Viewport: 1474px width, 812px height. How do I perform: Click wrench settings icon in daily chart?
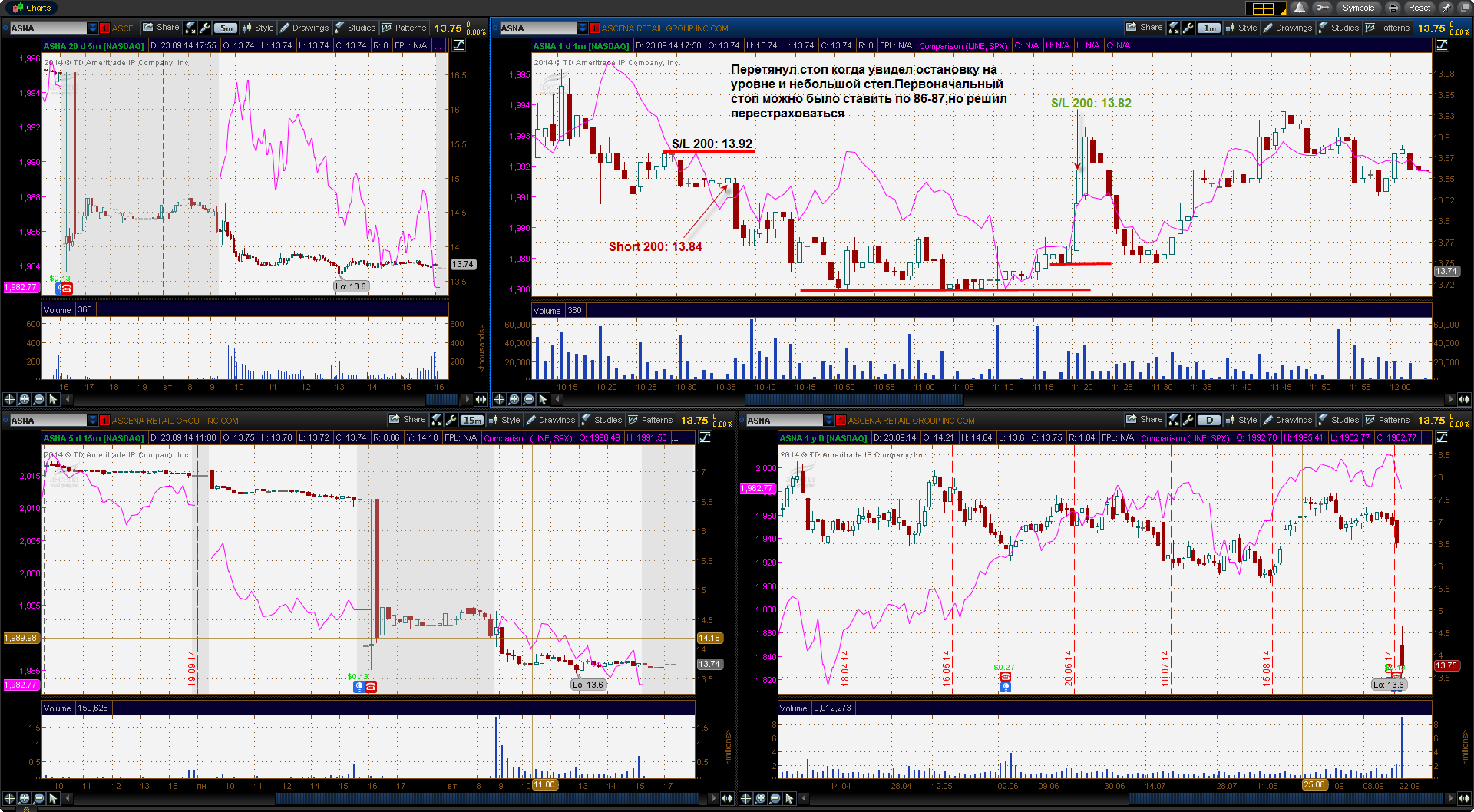[x=1188, y=420]
